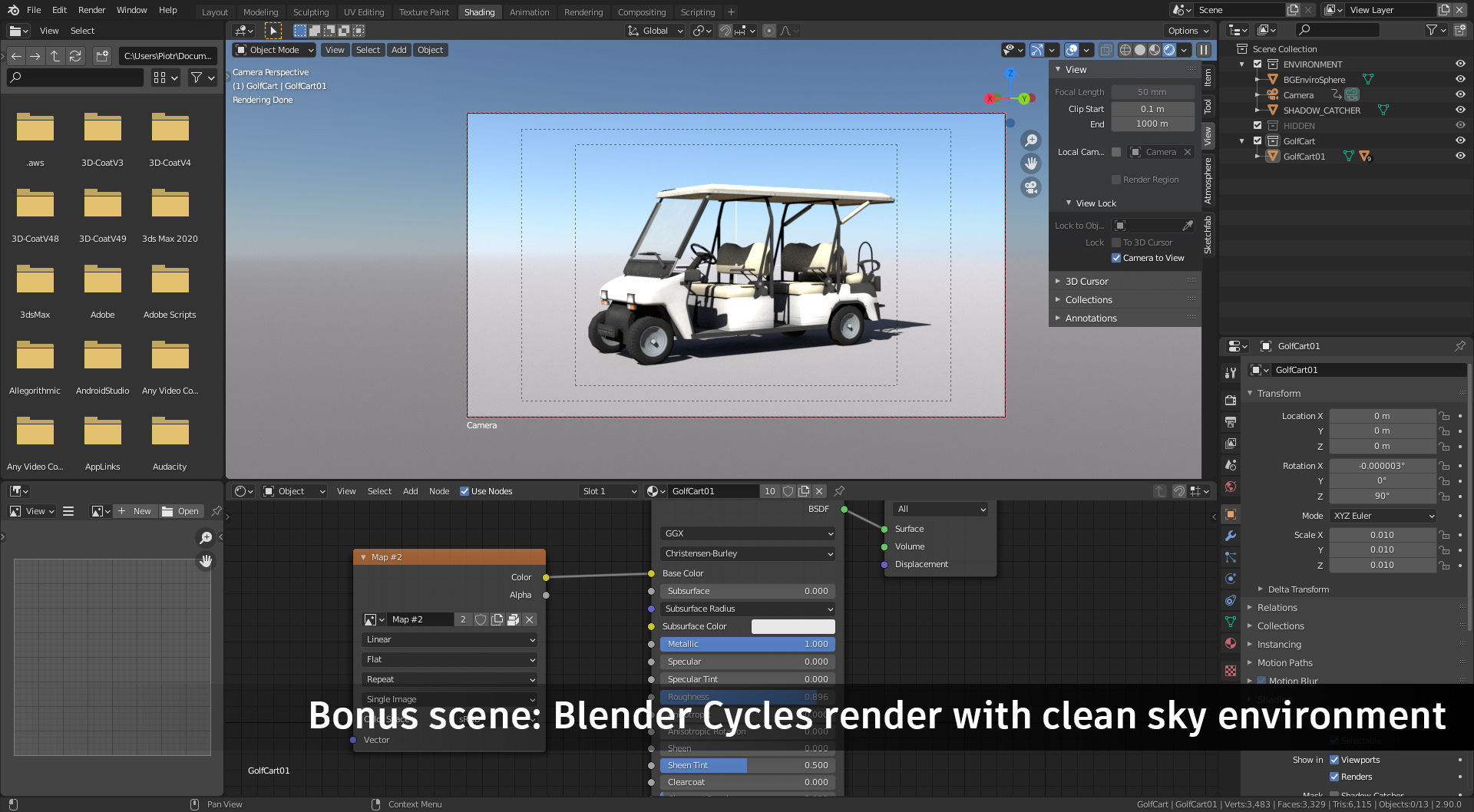Switch to the UV Editing workspace tab
This screenshot has height=812, width=1474.
pos(364,12)
